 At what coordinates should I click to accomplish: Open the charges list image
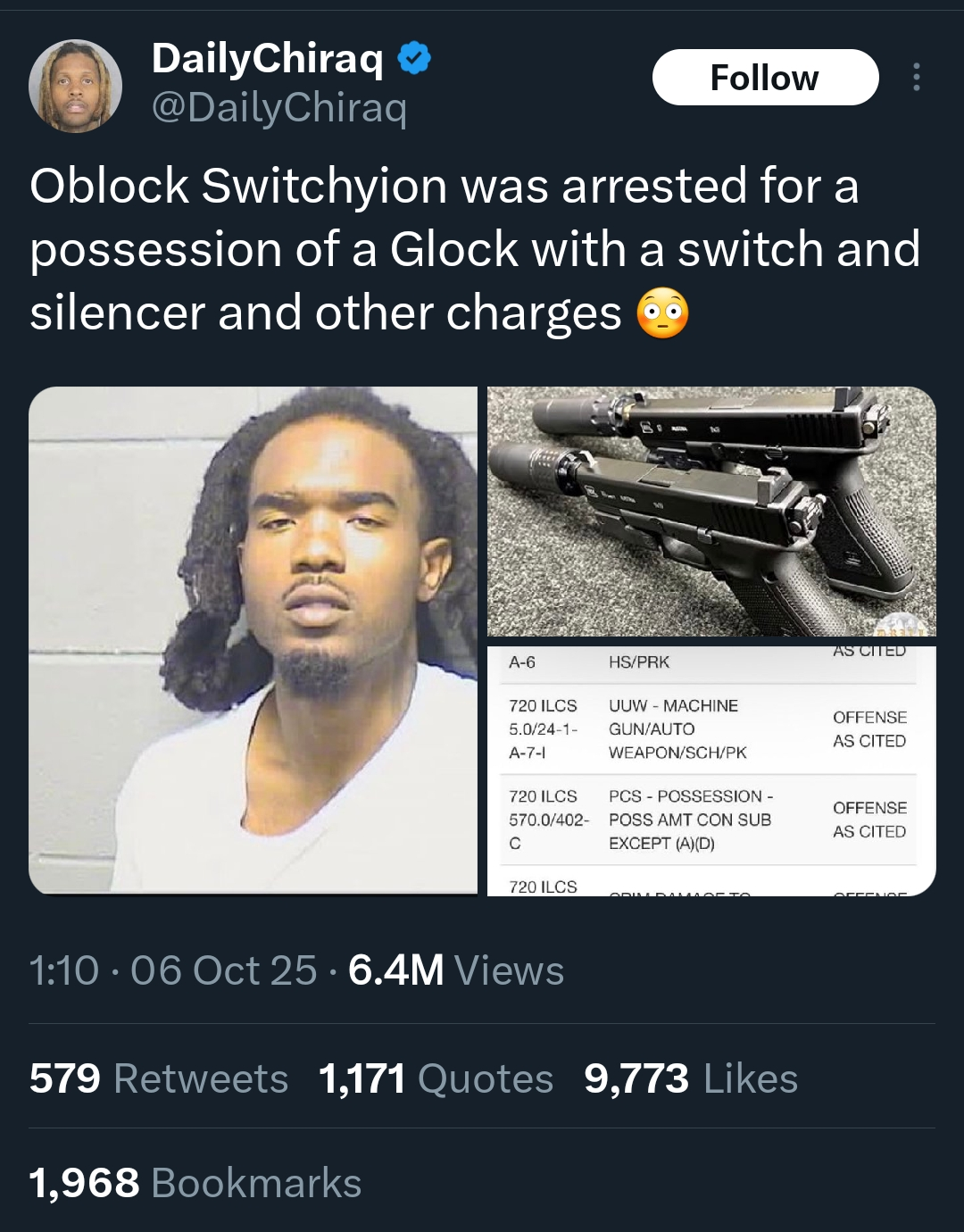coord(711,770)
